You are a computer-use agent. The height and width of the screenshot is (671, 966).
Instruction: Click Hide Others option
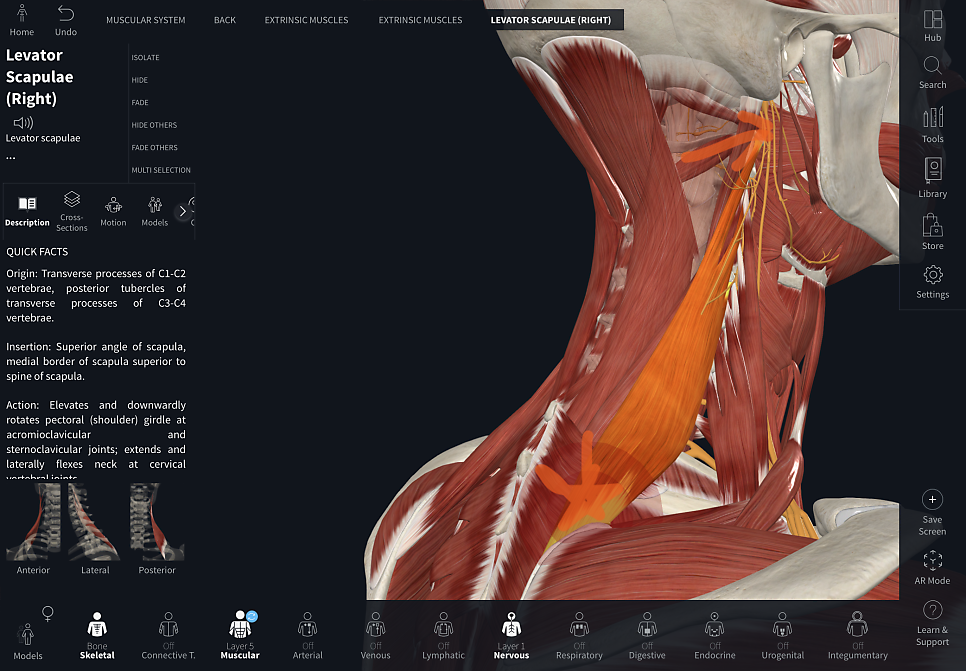point(154,125)
